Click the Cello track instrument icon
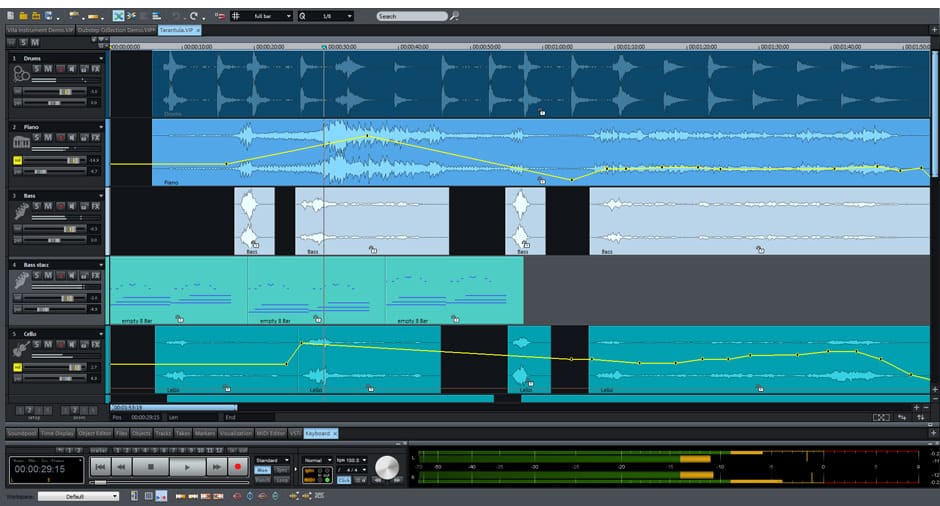This screenshot has width=940, height=506. click(x=20, y=350)
